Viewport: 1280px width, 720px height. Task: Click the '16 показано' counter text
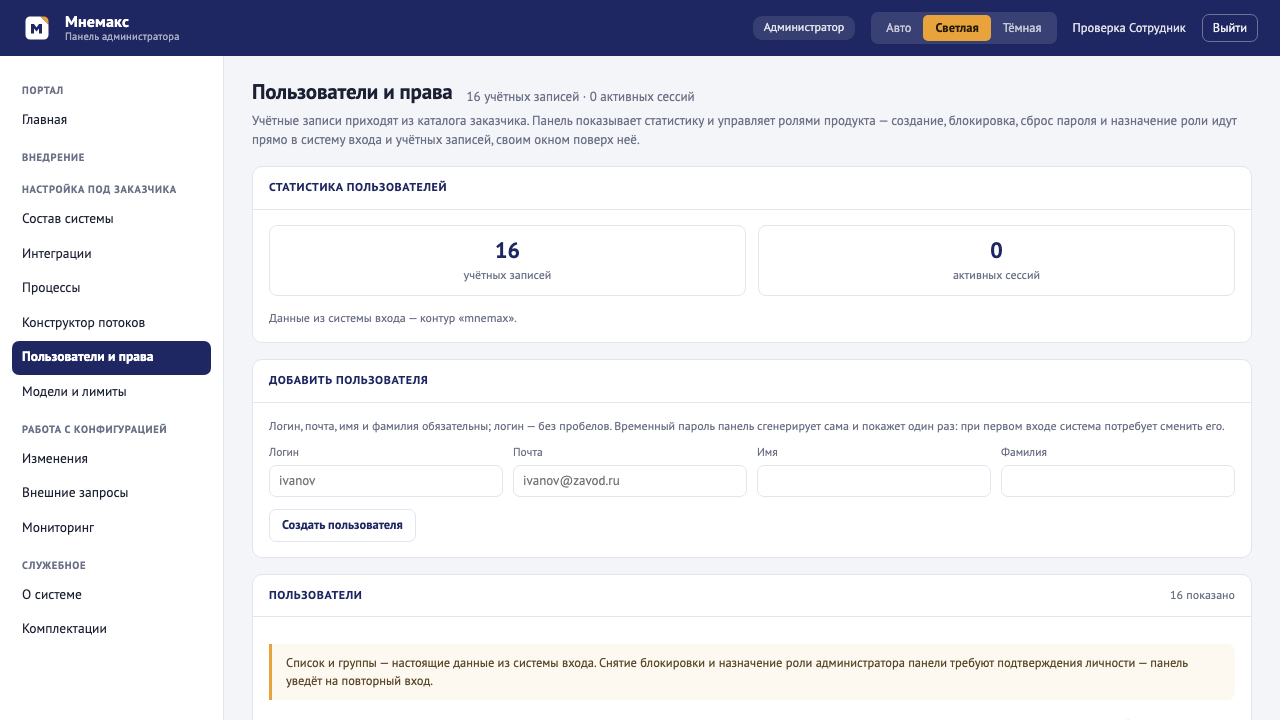click(1202, 596)
